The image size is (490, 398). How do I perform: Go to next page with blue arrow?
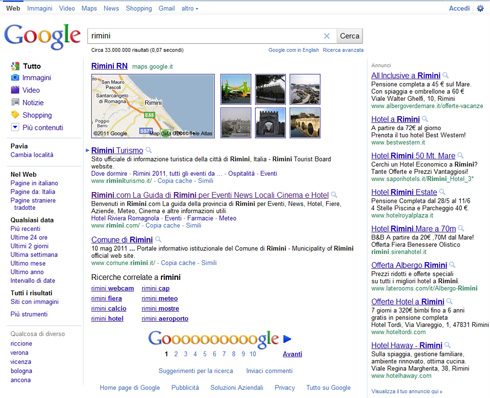(287, 339)
